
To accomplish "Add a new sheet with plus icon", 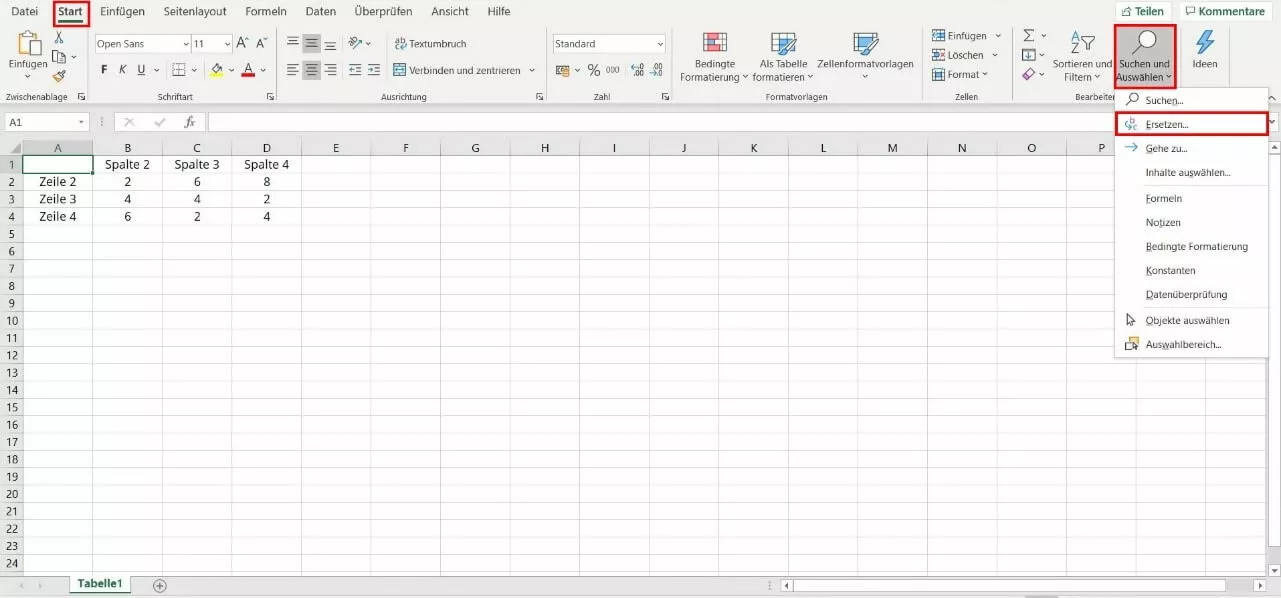I will [x=159, y=585].
